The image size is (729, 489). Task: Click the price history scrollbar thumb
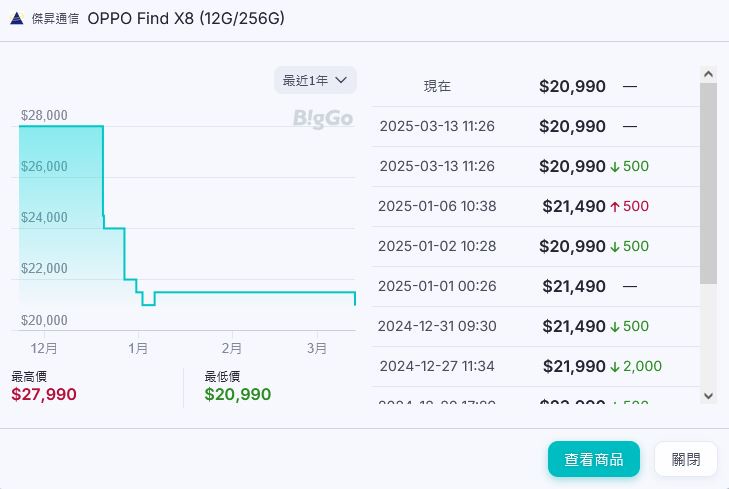pos(708,182)
